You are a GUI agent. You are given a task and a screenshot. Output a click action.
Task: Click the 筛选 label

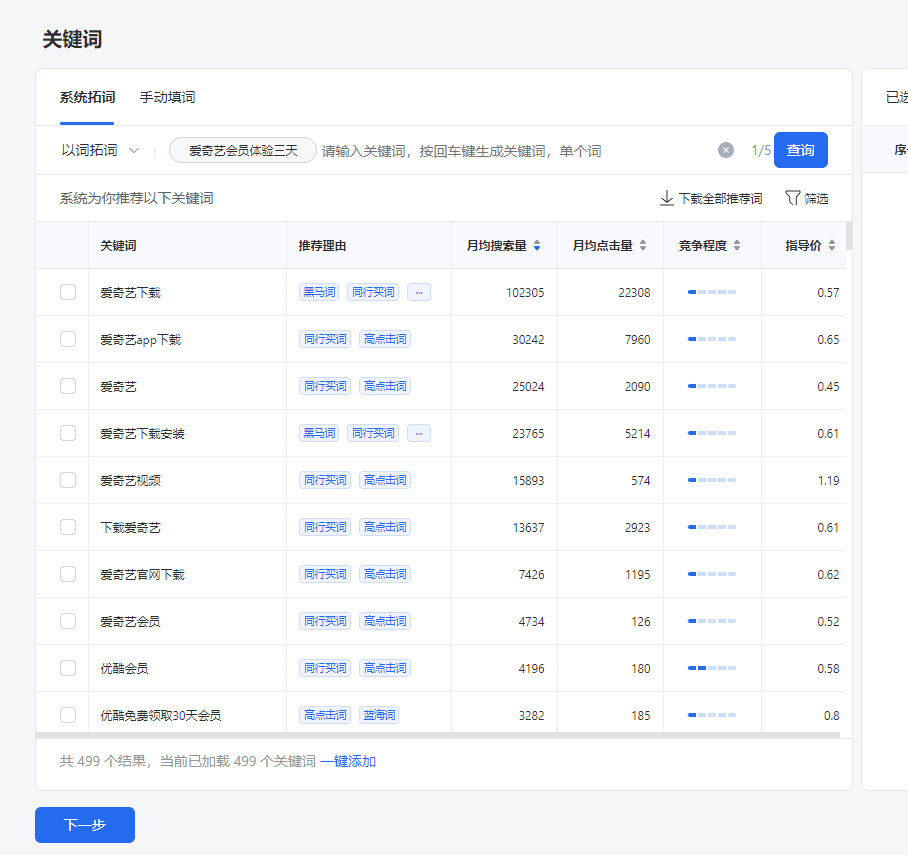[816, 199]
